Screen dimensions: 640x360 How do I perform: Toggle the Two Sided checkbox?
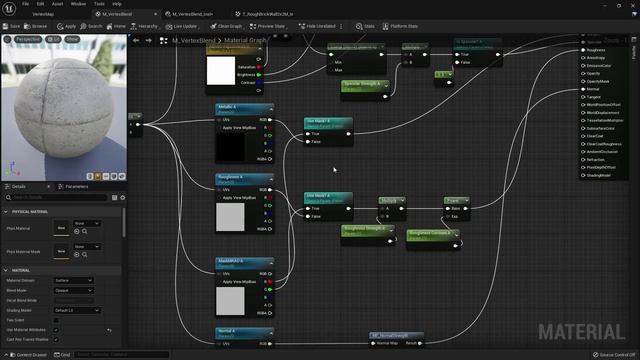tap(56, 320)
